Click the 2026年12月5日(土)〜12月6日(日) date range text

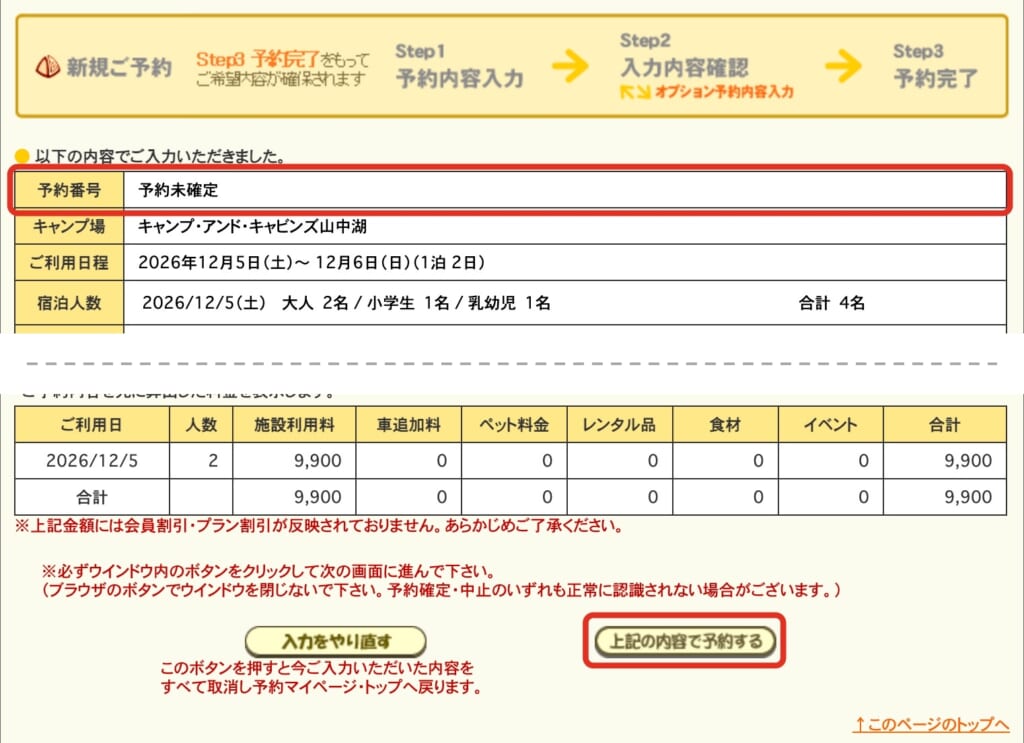(311, 262)
